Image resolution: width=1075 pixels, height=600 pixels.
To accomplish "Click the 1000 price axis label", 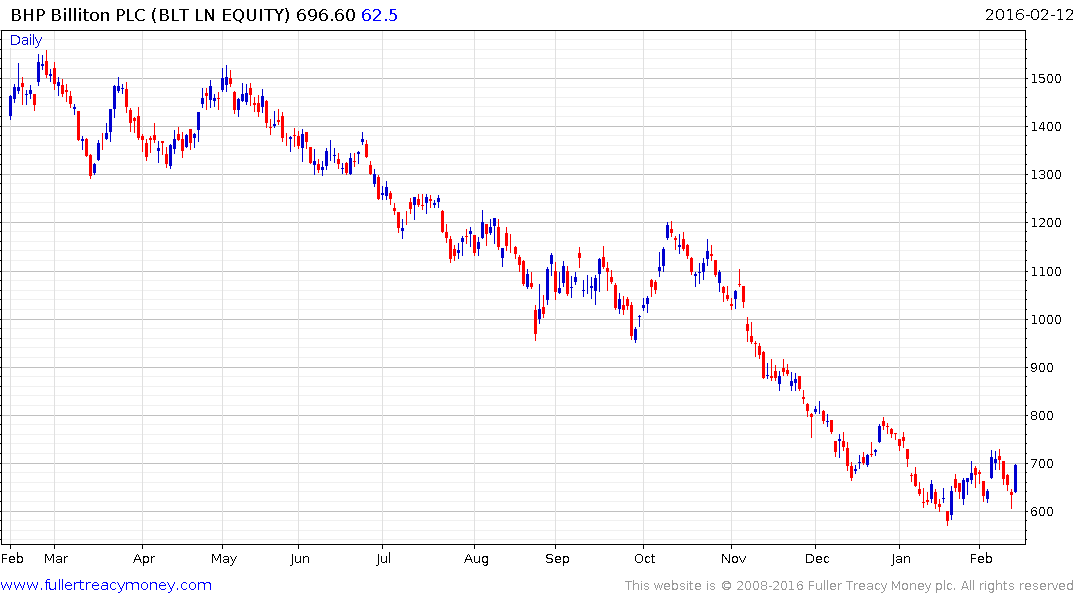I will (1046, 320).
